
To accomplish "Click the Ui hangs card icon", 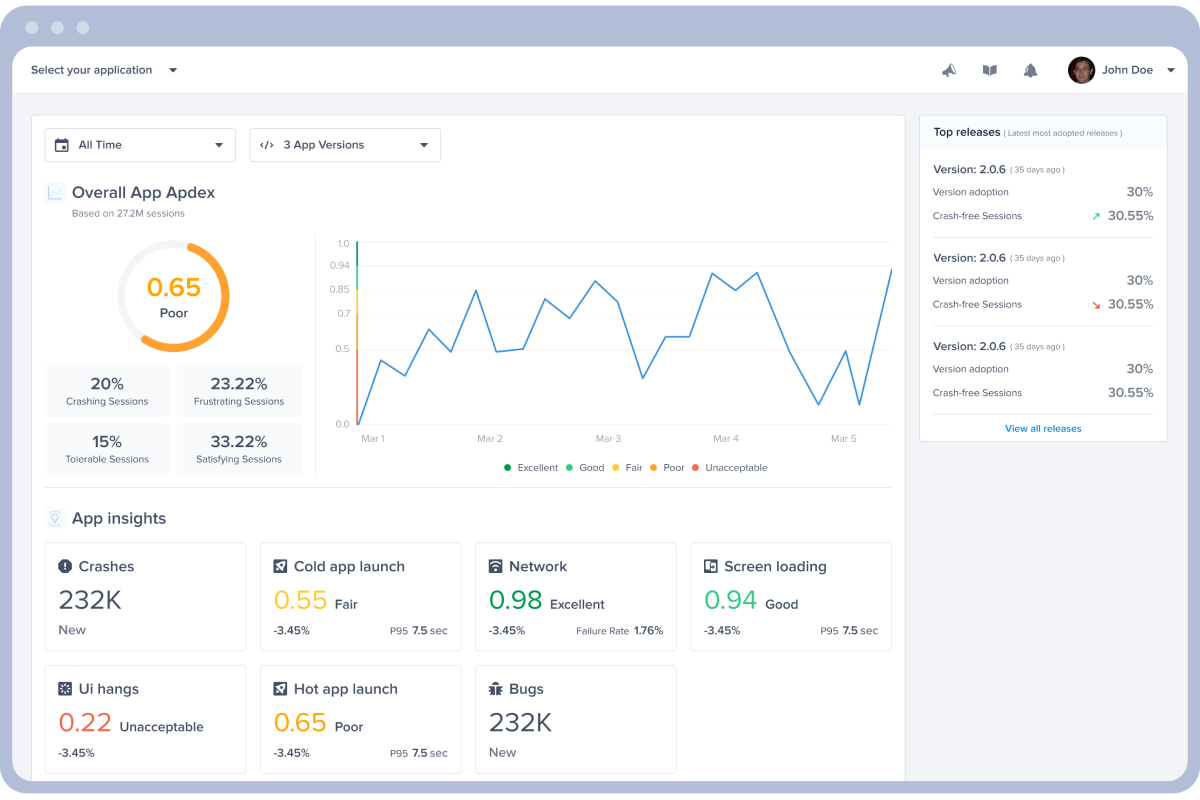I will click(x=65, y=689).
